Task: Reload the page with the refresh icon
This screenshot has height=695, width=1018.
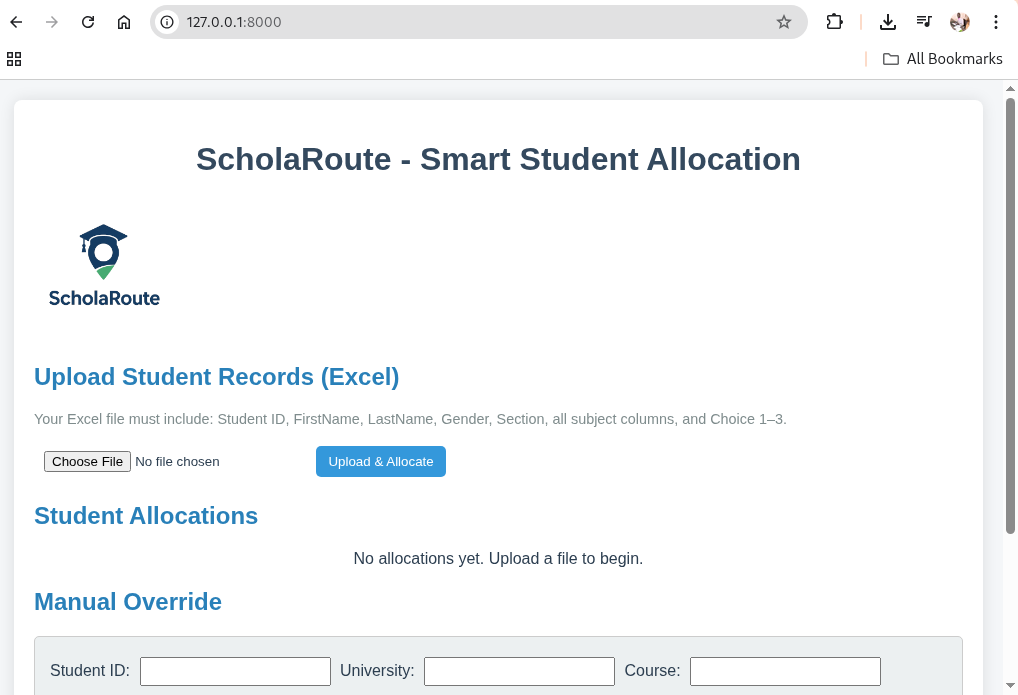Action: pos(88,22)
